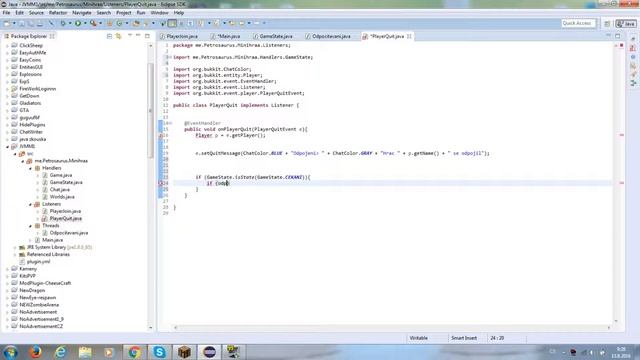Collapse the src folder node
Screen dimensions: 640x360
[15, 154]
